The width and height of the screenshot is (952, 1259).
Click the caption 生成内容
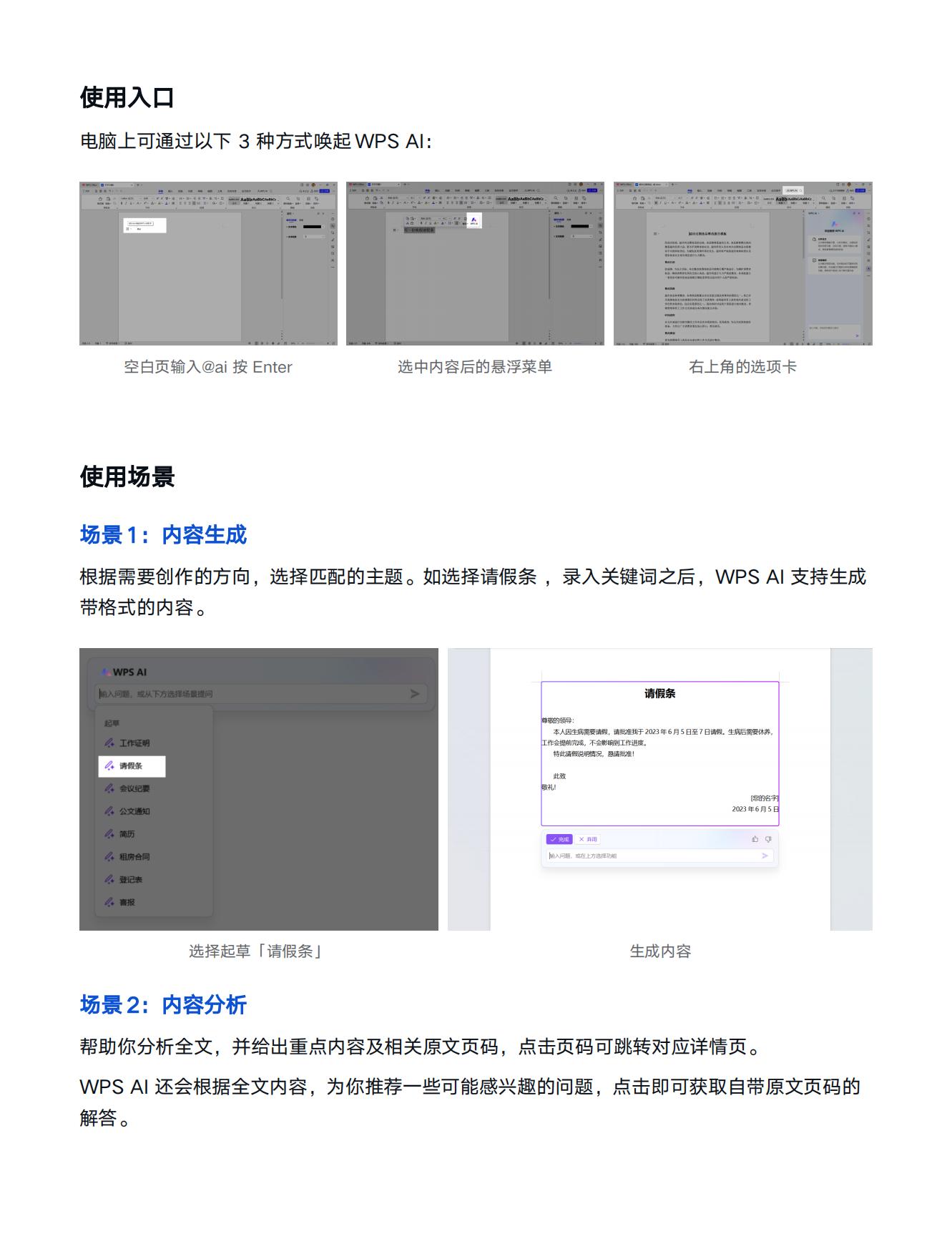660,951
